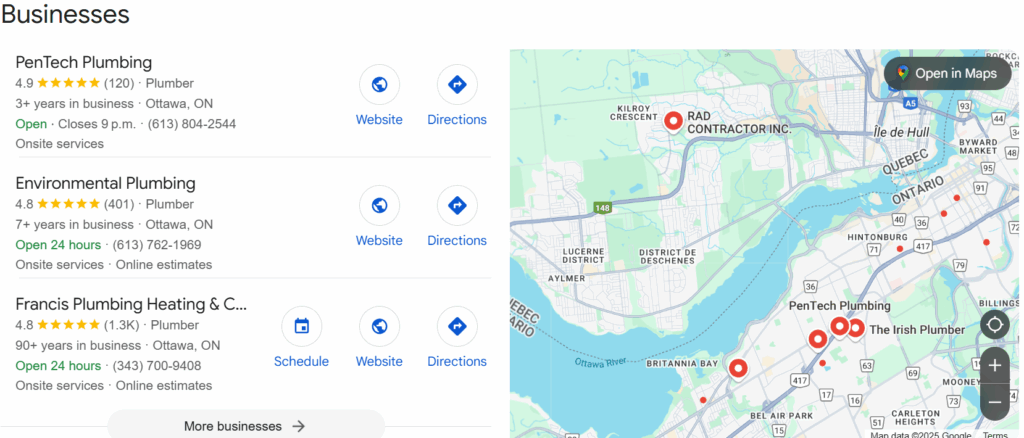Screen dimensions: 1024x438
Task: Get directions to Francis Plumbing Heating
Action: tap(457, 326)
